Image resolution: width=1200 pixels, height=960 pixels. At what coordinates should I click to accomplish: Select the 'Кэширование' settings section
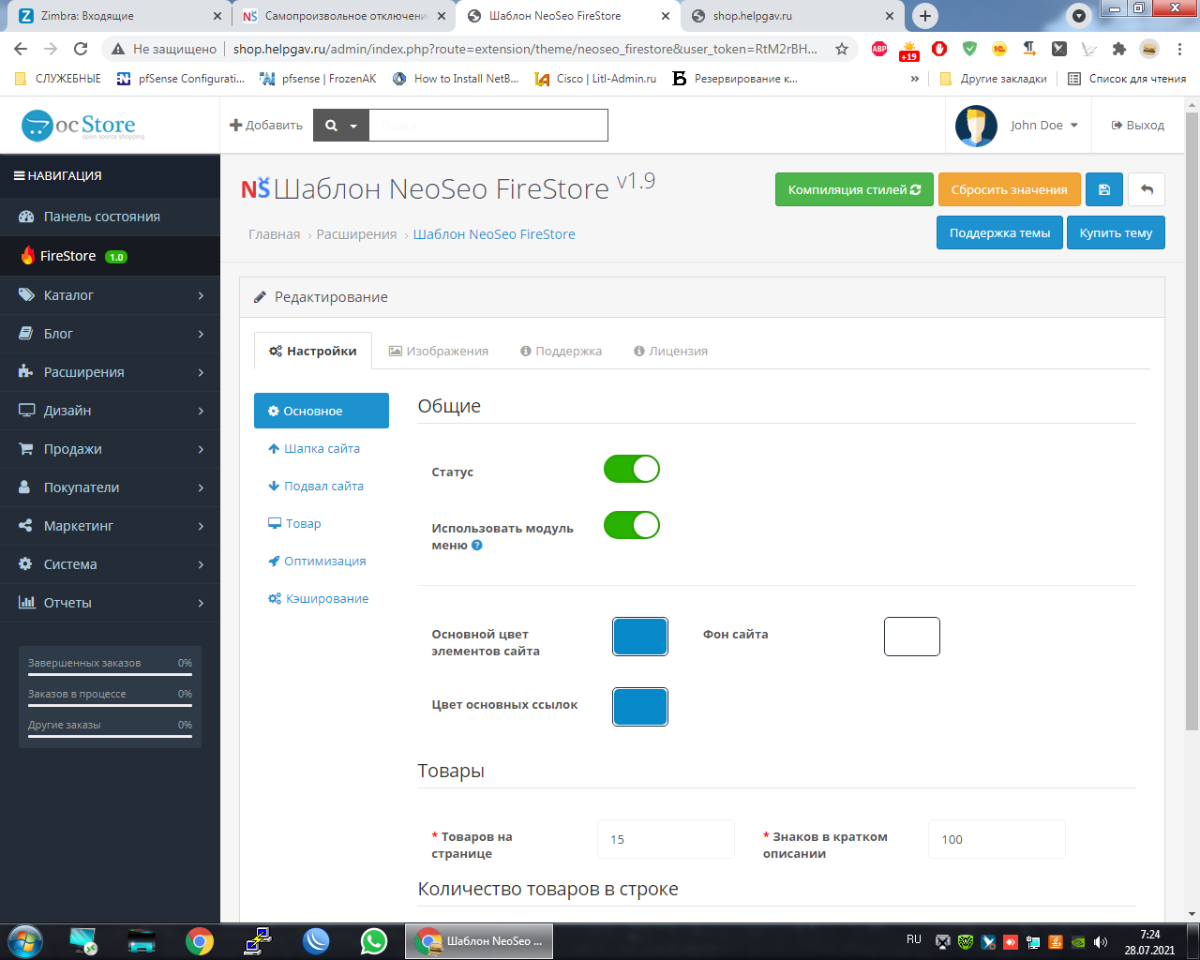(x=321, y=599)
